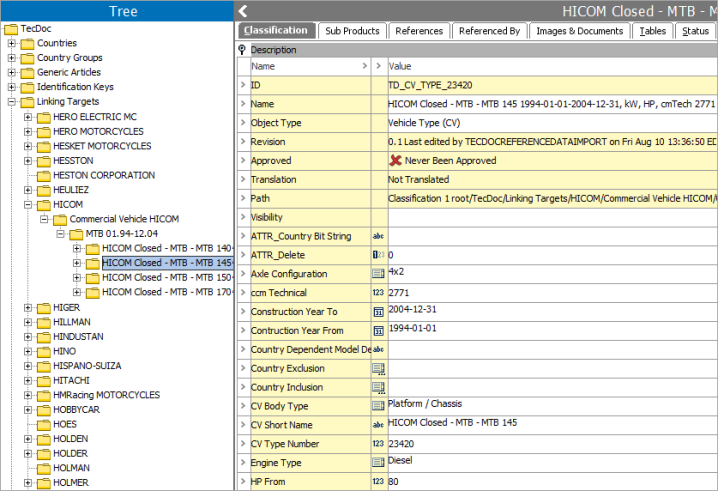Click abc icon for Country Dependent Model
Image resolution: width=718 pixels, height=491 pixels.
click(x=378, y=349)
